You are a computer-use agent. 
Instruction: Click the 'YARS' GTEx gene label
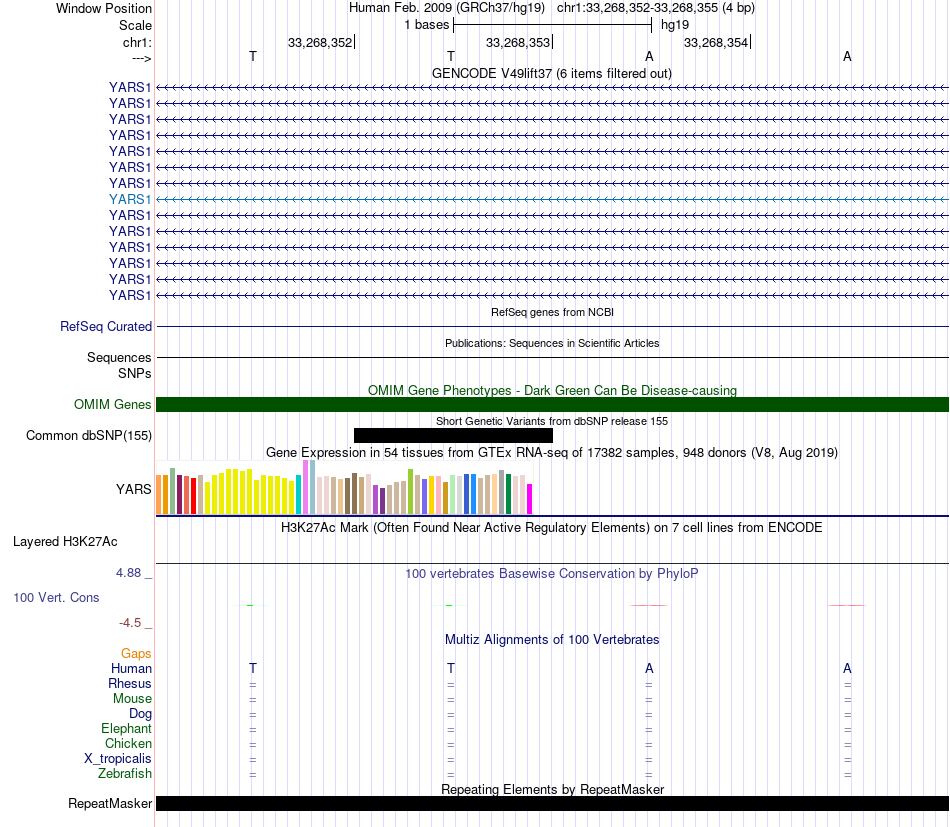click(133, 489)
